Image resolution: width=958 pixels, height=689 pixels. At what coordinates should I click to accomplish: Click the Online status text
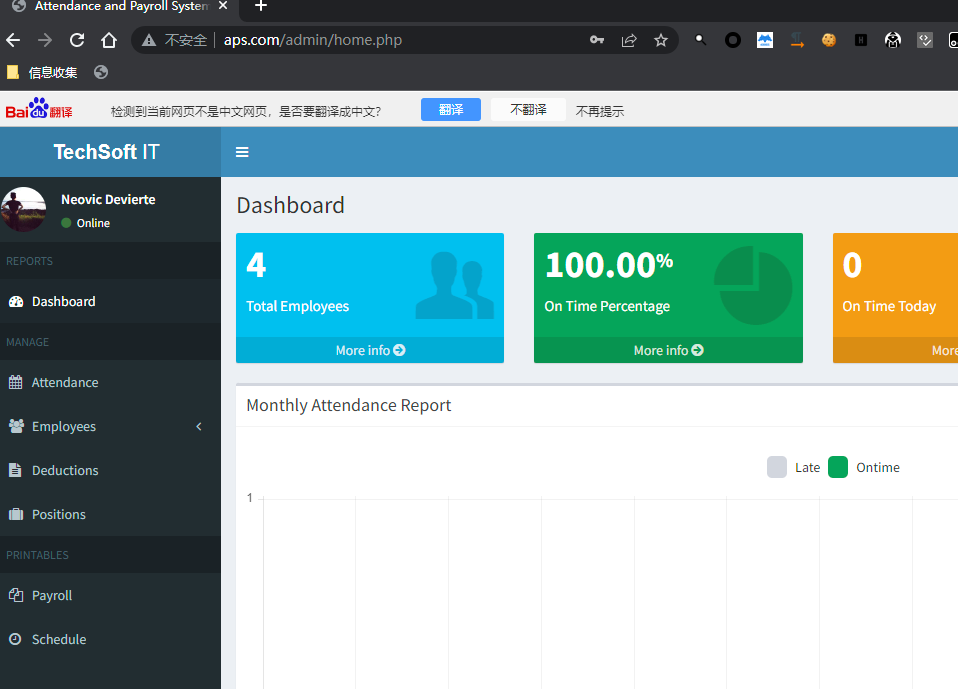93,223
